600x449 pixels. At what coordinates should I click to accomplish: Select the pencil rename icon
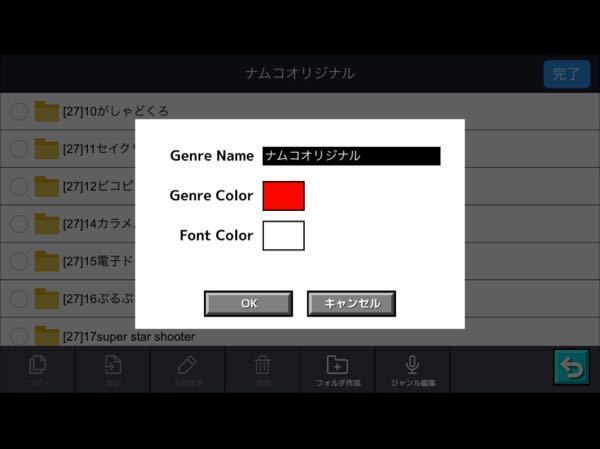(x=187, y=367)
